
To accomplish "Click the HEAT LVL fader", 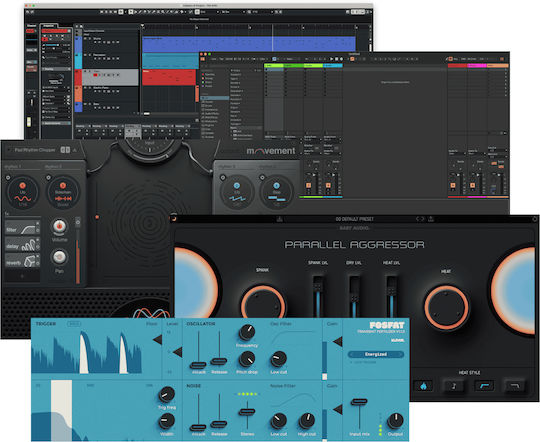I will coord(391,296).
